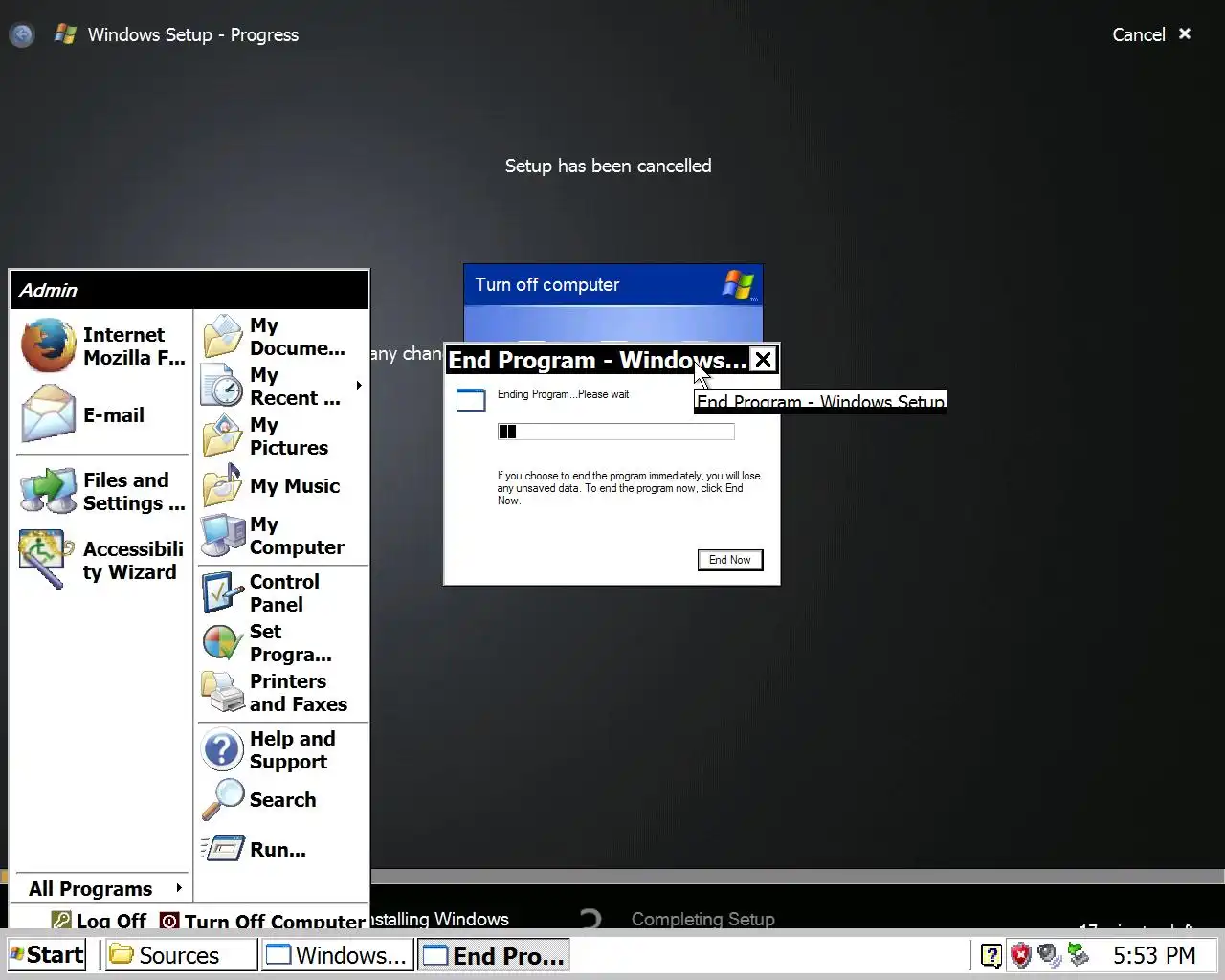Screen dimensions: 1225x980
Task: Launch Files and Settings transfer icon
Action: click(x=48, y=491)
